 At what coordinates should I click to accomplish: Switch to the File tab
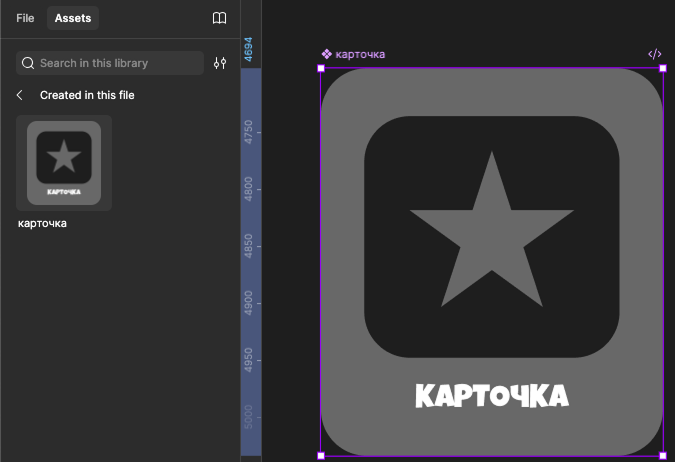click(x=25, y=18)
